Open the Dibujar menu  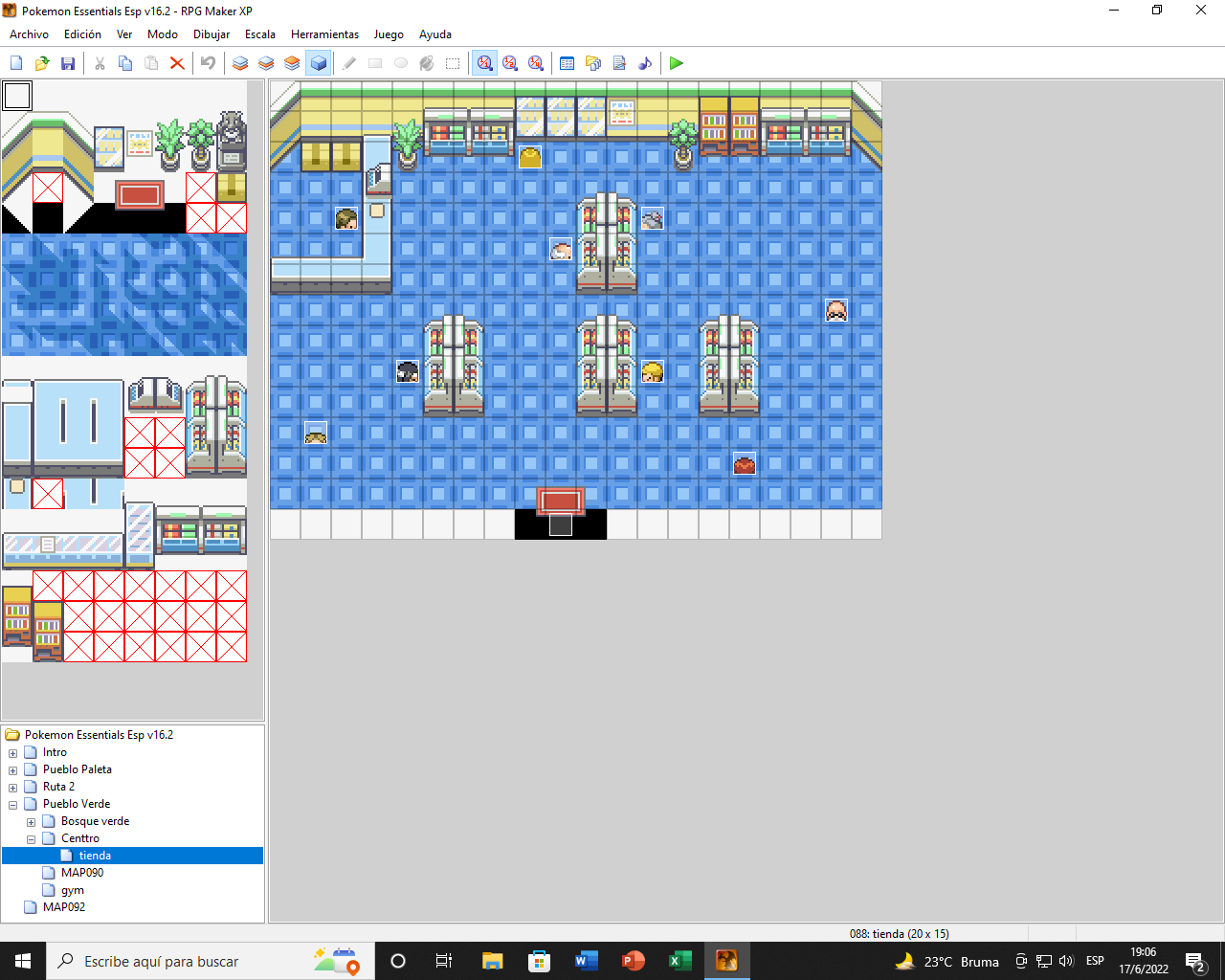pyautogui.click(x=211, y=34)
